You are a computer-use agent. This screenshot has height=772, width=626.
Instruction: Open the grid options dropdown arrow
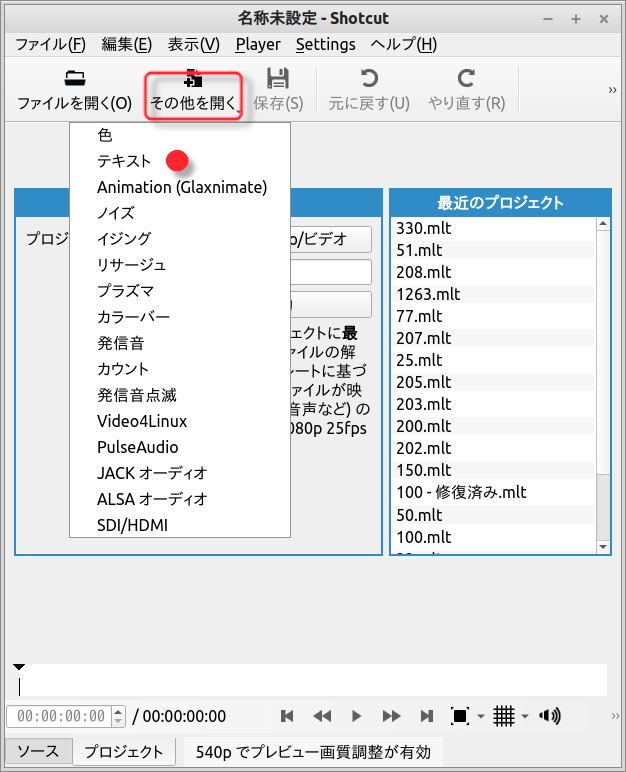click(525, 717)
